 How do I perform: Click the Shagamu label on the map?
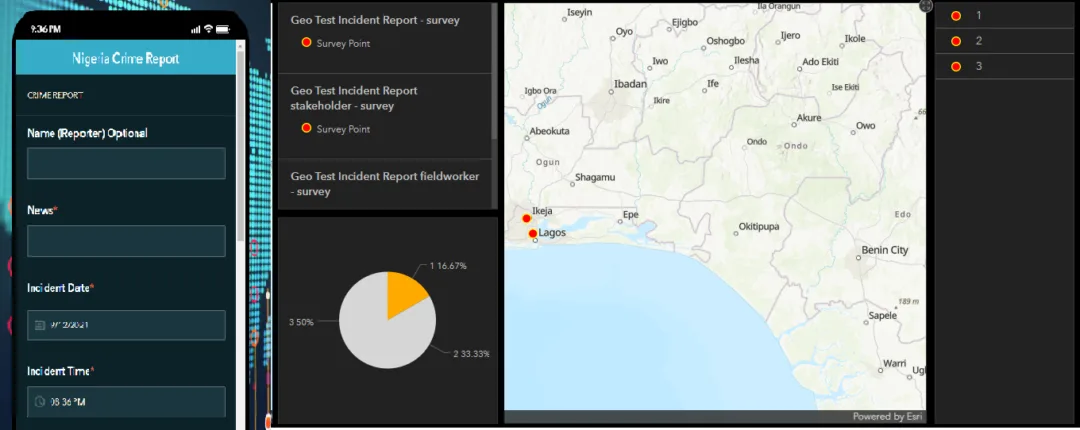[x=594, y=177]
